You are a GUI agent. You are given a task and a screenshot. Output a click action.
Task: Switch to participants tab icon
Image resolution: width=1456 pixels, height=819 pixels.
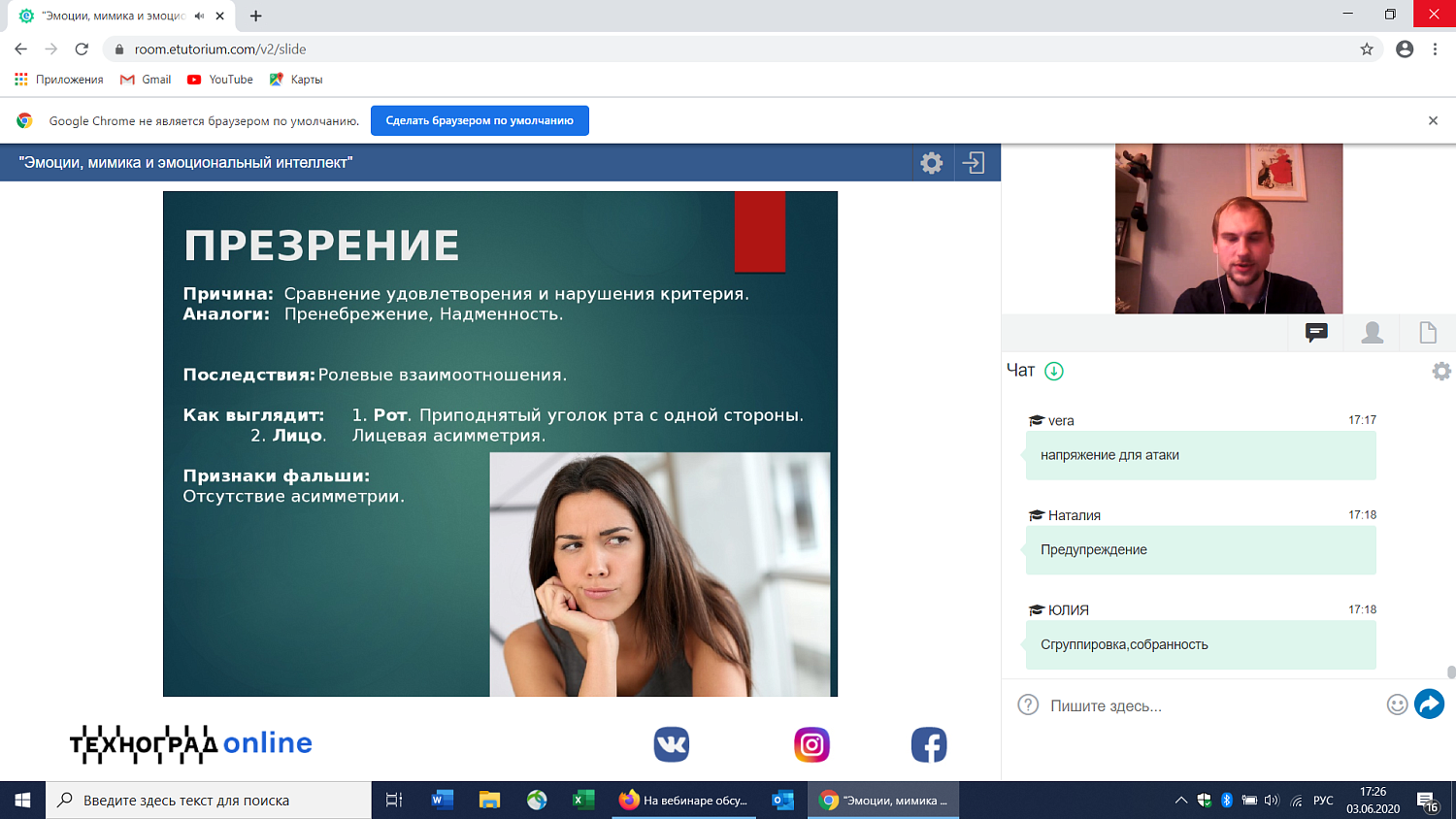(1373, 333)
